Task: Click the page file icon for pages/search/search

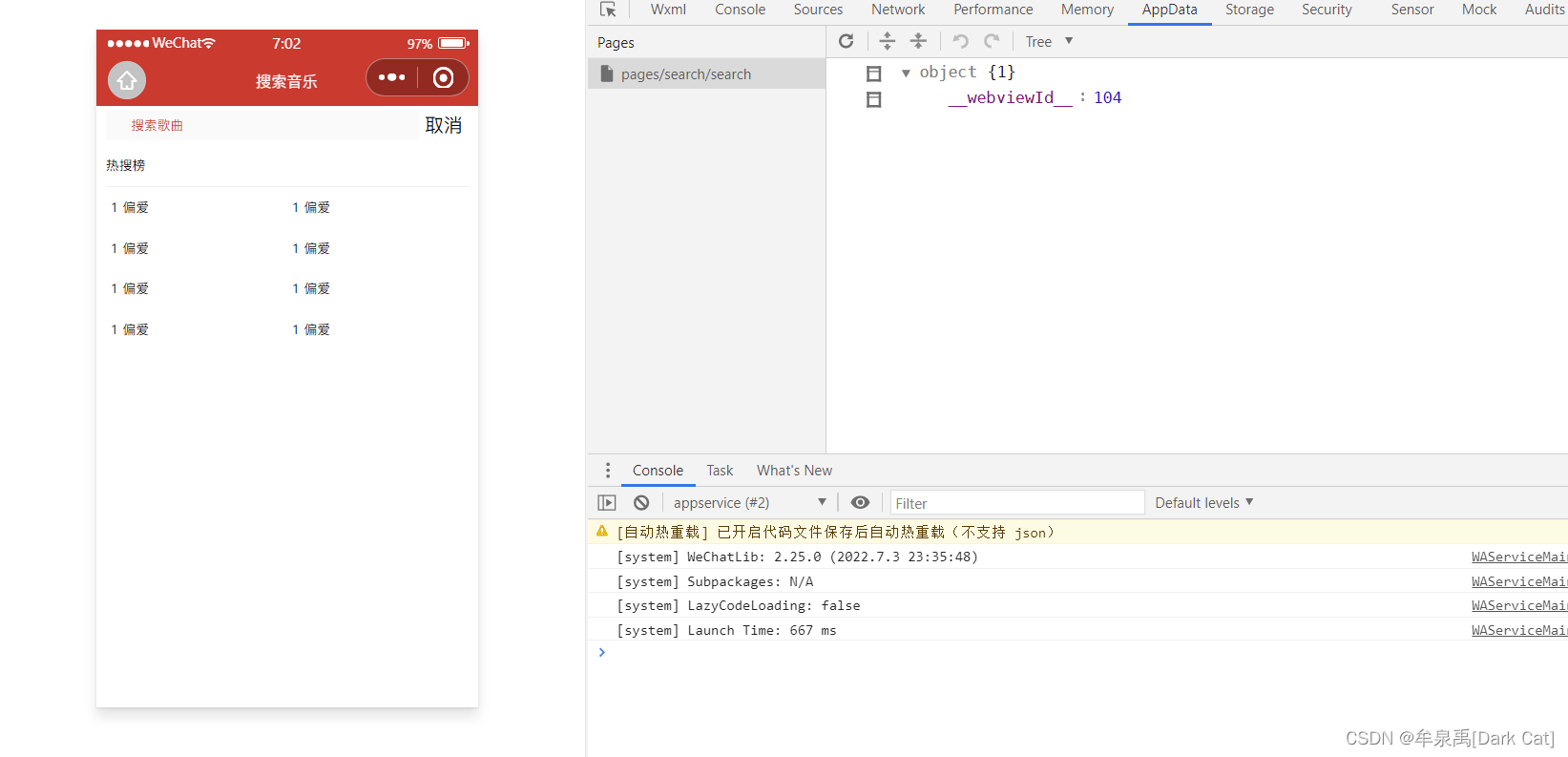Action: 606,74
